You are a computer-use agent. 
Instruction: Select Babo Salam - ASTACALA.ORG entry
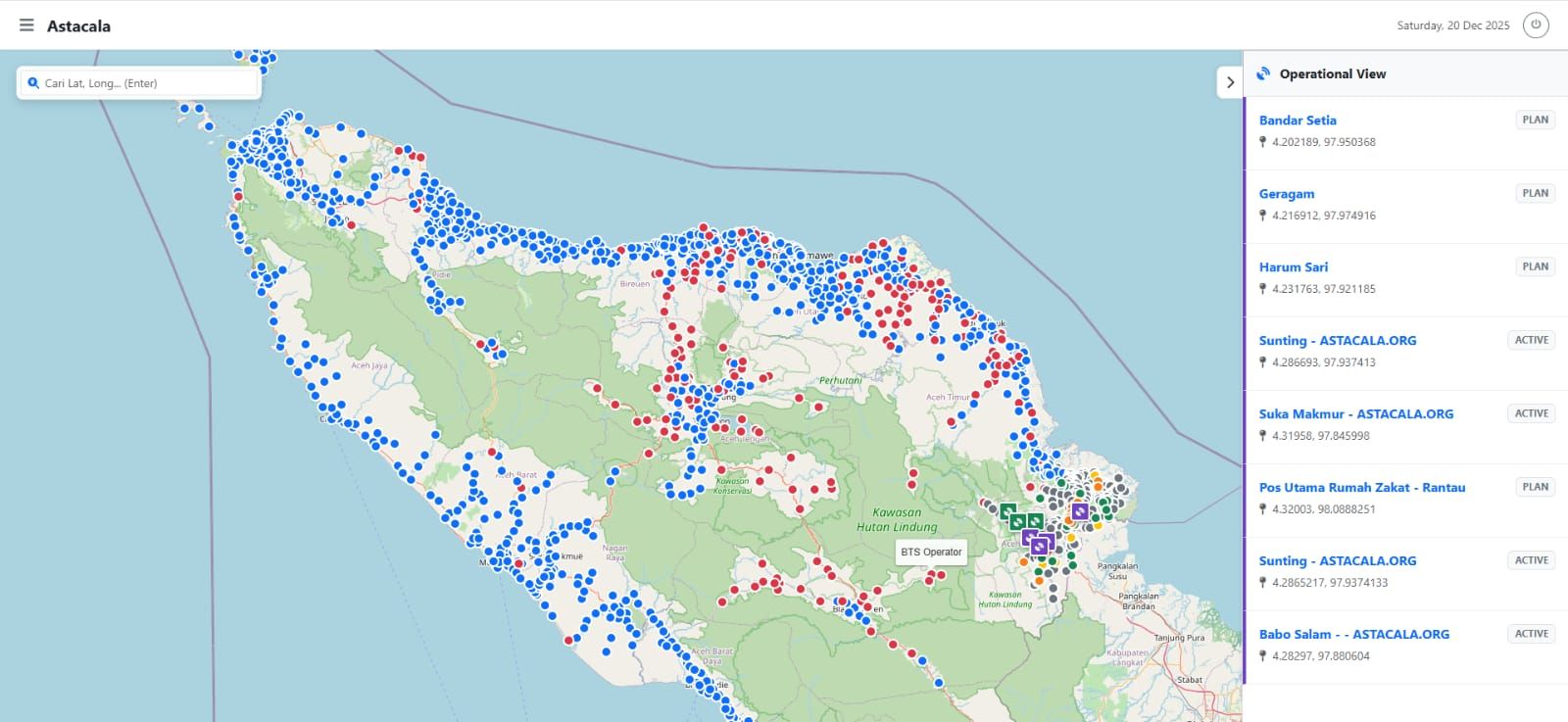[x=1353, y=635]
